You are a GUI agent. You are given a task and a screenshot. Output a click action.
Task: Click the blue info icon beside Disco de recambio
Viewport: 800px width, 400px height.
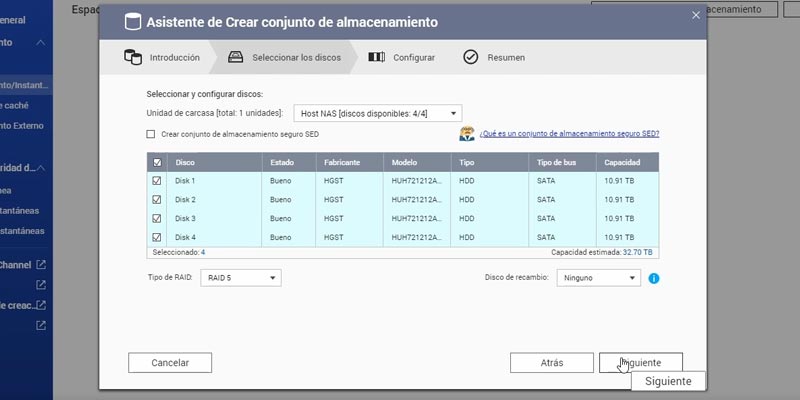[654, 278]
